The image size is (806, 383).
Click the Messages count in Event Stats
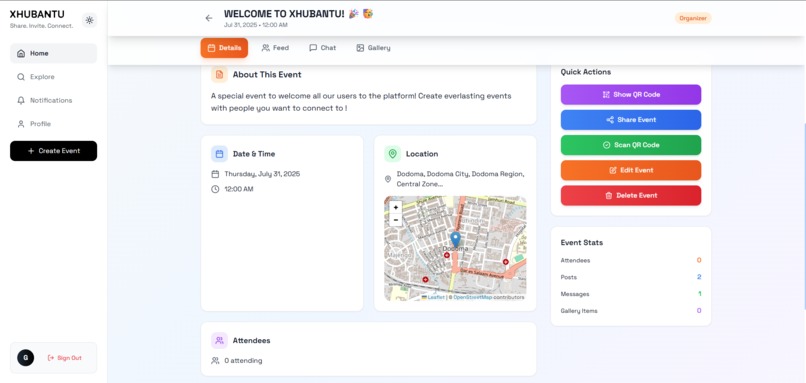point(700,294)
